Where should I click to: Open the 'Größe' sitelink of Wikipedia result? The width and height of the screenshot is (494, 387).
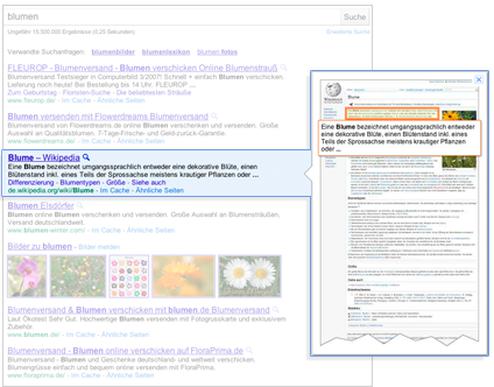click(x=116, y=182)
